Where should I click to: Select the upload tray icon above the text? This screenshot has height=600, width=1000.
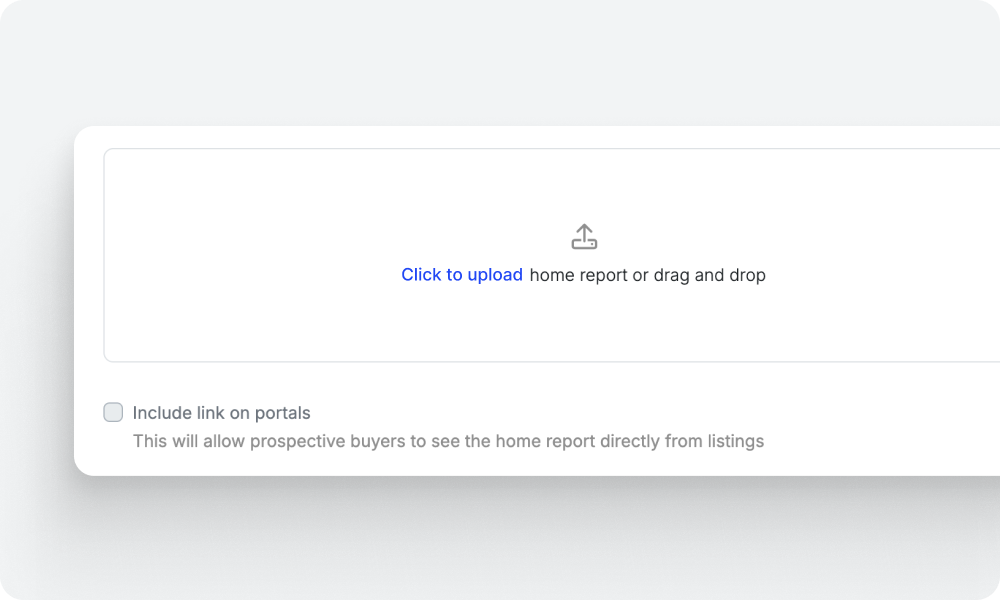[584, 236]
